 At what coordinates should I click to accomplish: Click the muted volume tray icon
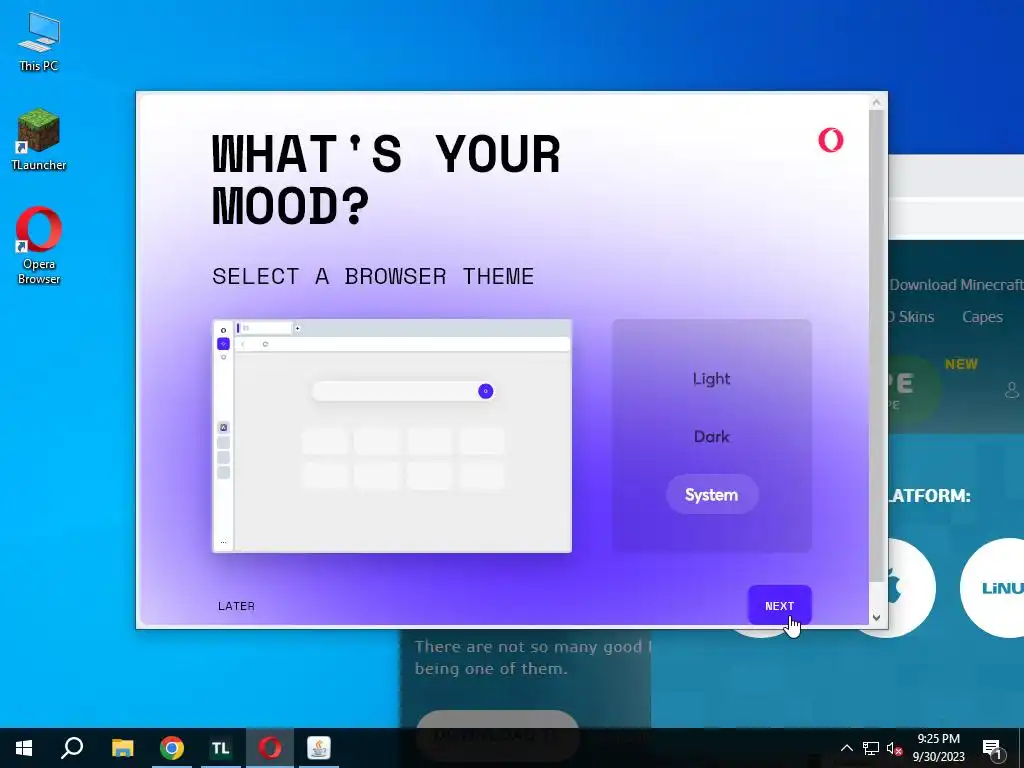894,748
